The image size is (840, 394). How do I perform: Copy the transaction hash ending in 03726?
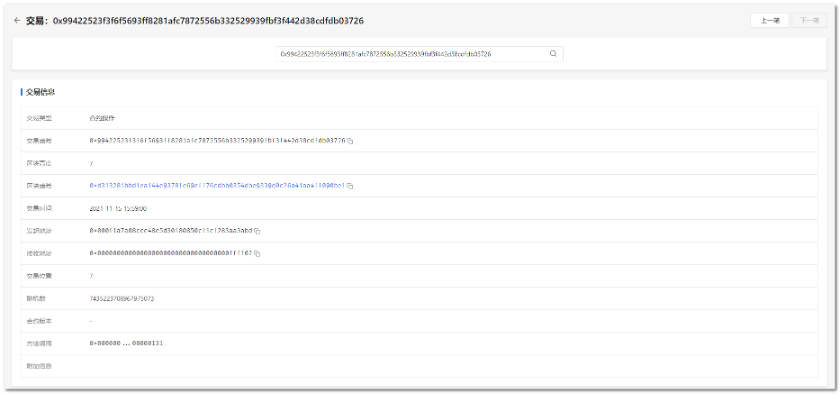coord(350,141)
